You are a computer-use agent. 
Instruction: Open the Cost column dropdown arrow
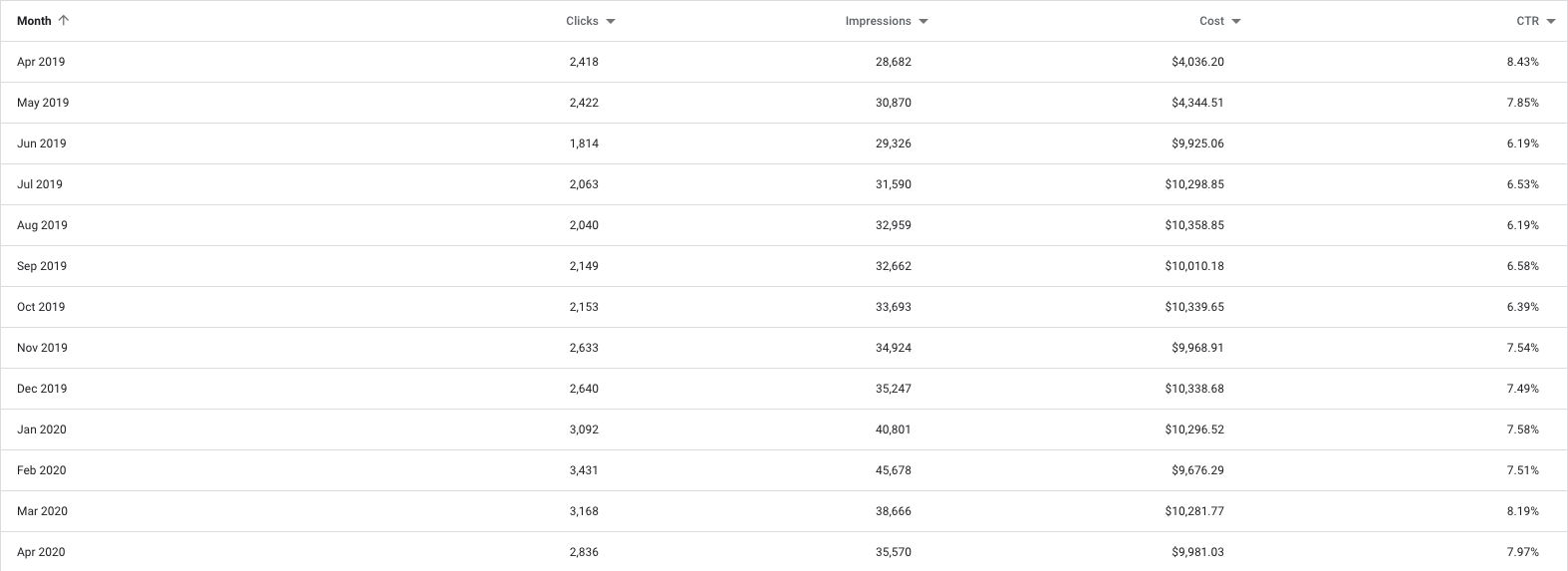1236,21
